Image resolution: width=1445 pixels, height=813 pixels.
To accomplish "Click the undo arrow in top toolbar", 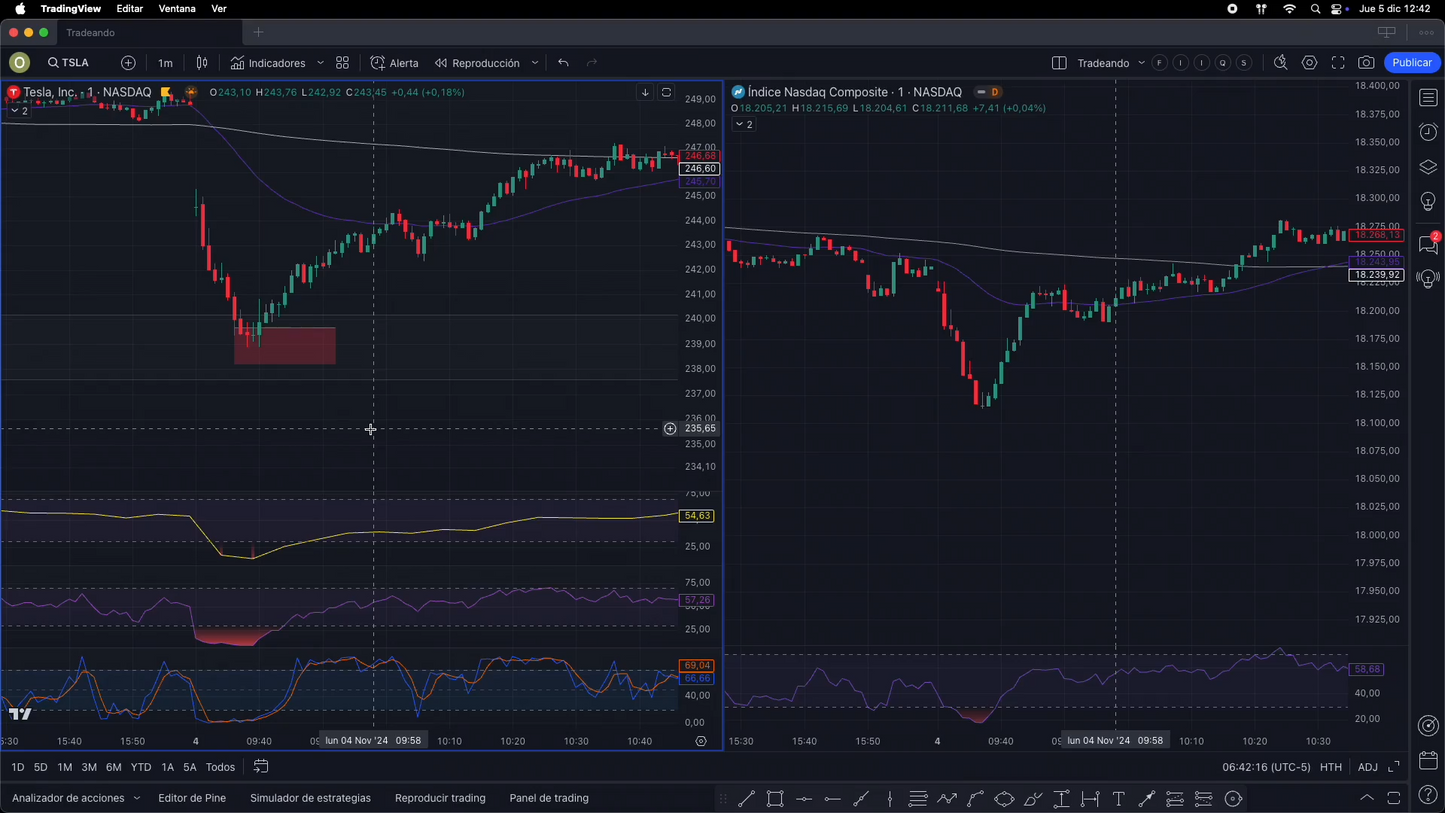I will [564, 63].
